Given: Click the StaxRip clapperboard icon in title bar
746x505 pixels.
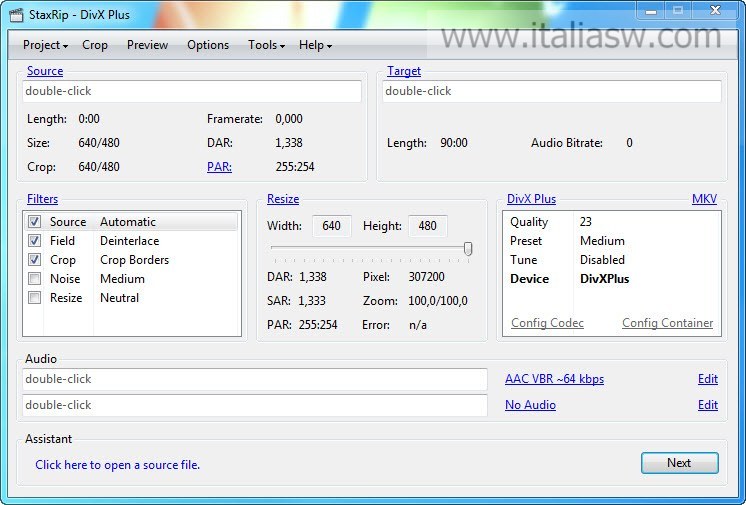Looking at the screenshot, I should [x=16, y=15].
